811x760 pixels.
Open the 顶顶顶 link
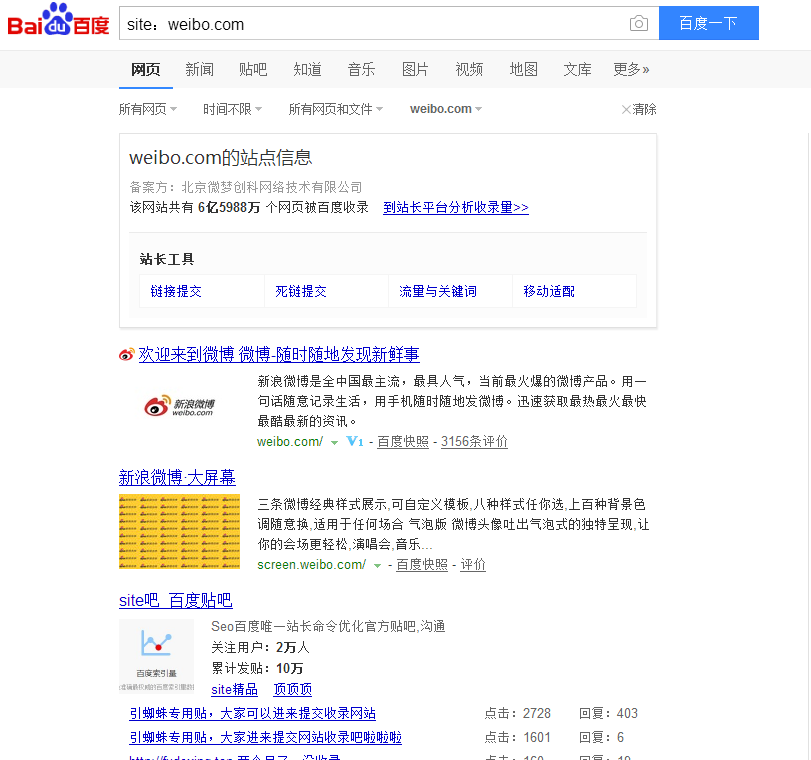pyautogui.click(x=293, y=689)
